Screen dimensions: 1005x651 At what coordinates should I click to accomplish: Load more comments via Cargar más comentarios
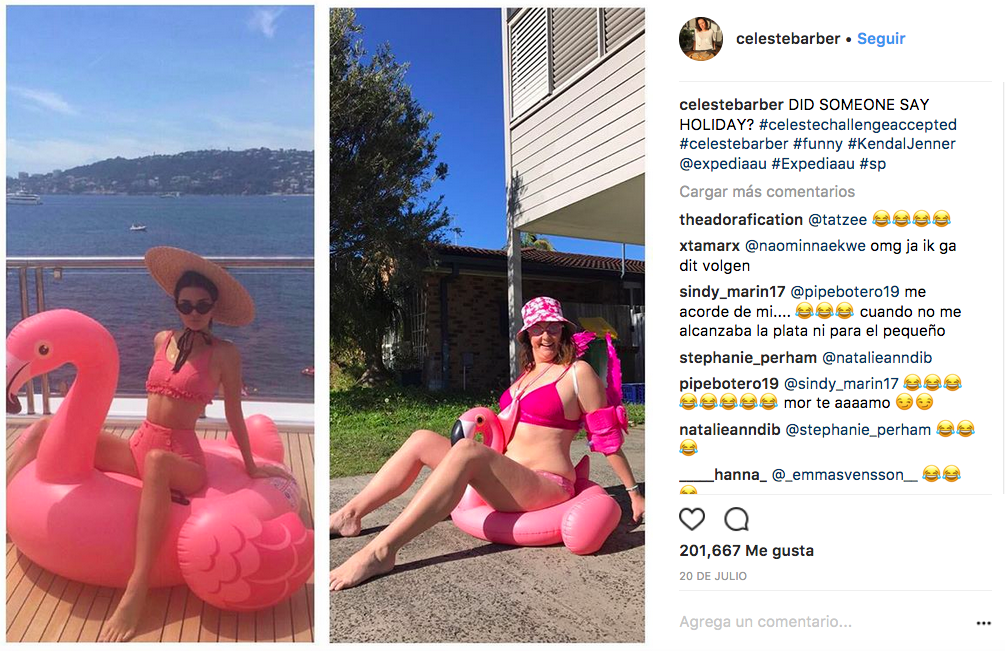point(767,192)
